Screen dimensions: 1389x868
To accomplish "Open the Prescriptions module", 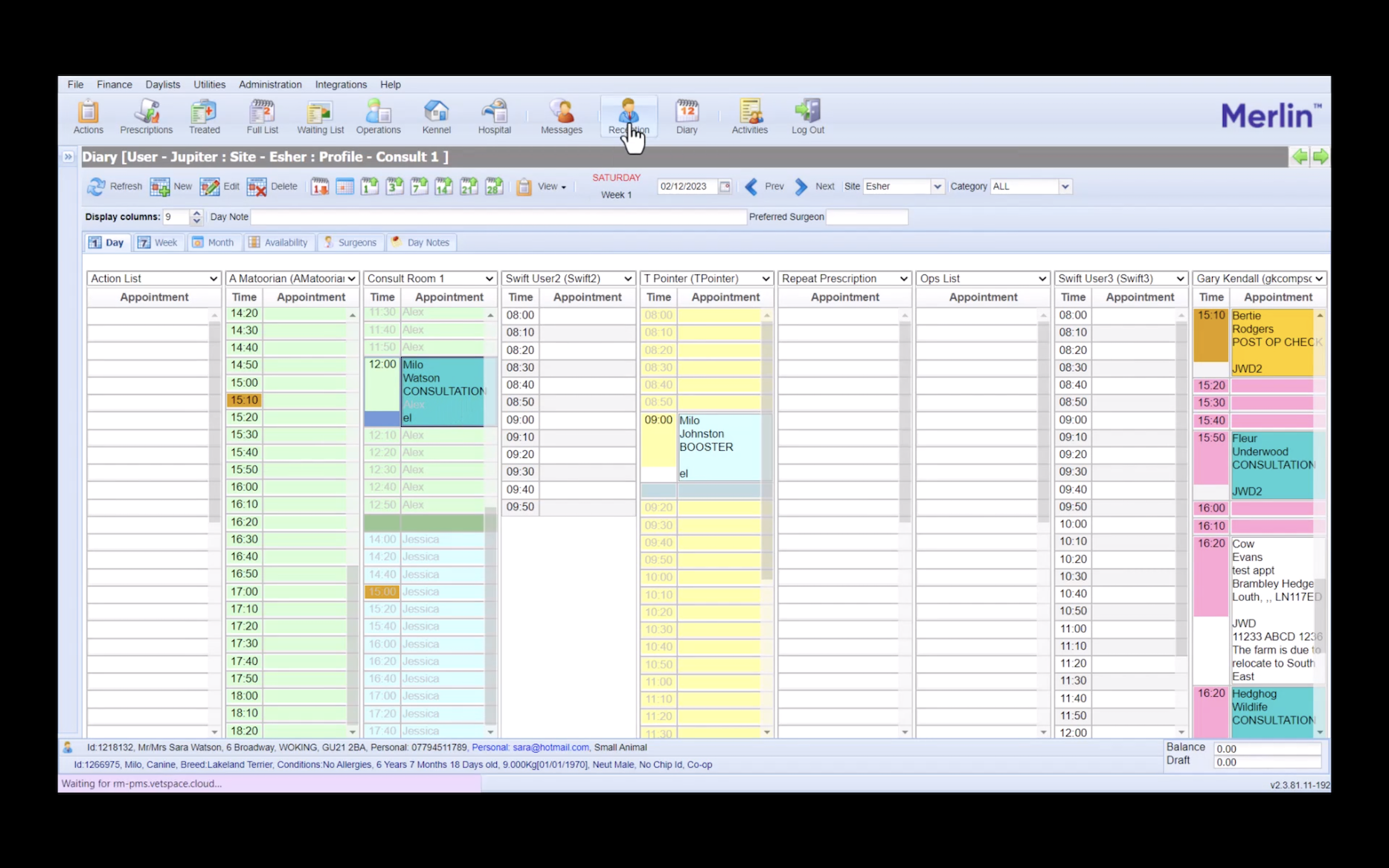I will pyautogui.click(x=146, y=117).
